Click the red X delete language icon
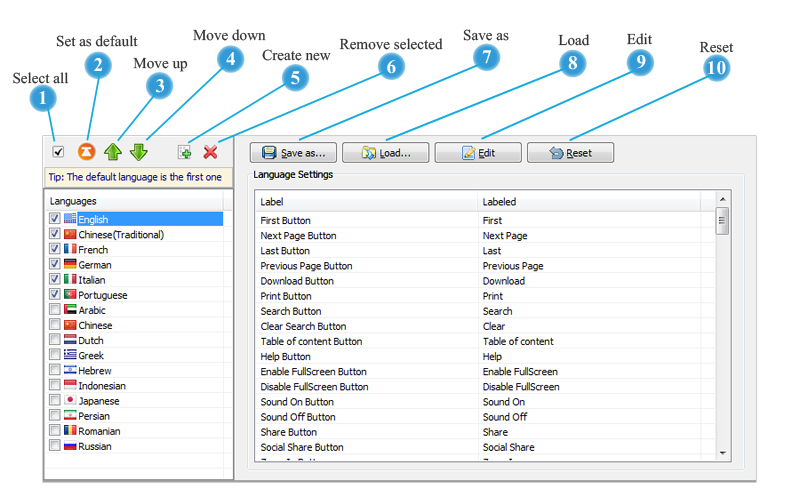Screen dimensions: 800x489 (210, 152)
